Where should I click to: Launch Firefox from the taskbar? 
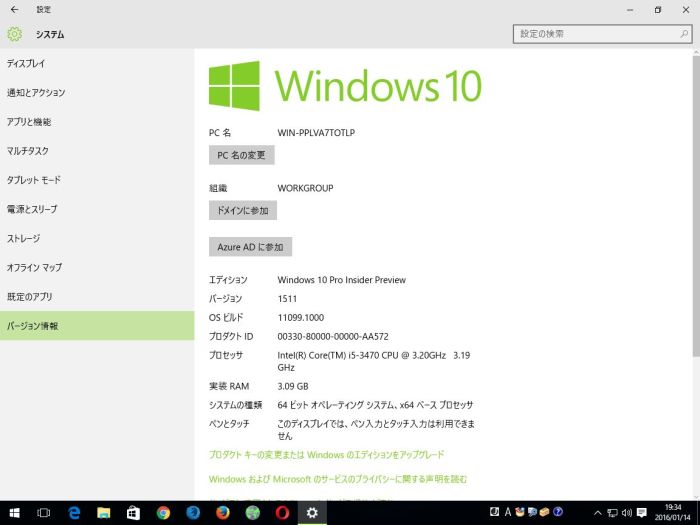click(222, 512)
